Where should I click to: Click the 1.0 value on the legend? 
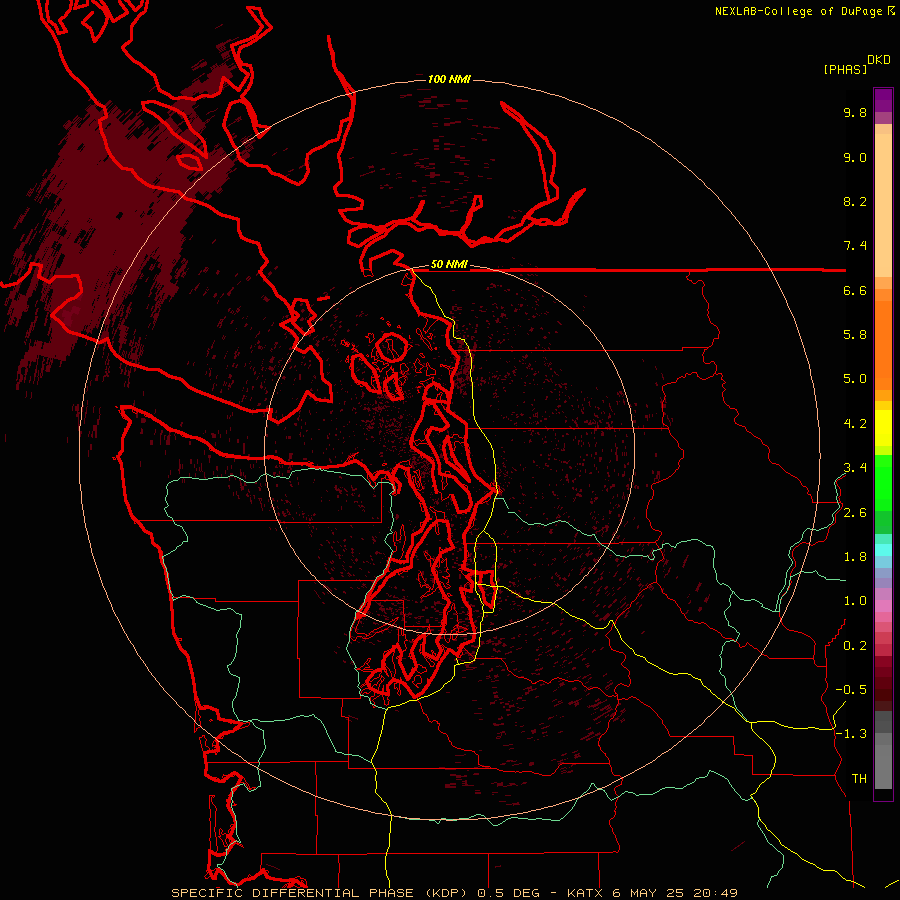point(855,601)
